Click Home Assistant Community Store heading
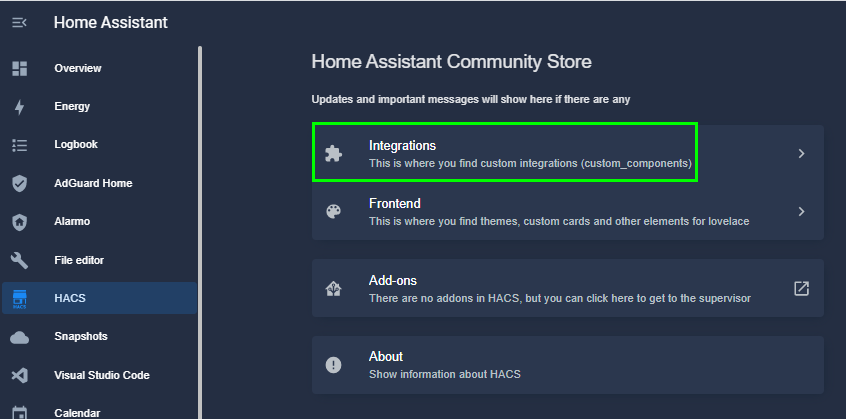The height and width of the screenshot is (419, 846). [x=452, y=61]
